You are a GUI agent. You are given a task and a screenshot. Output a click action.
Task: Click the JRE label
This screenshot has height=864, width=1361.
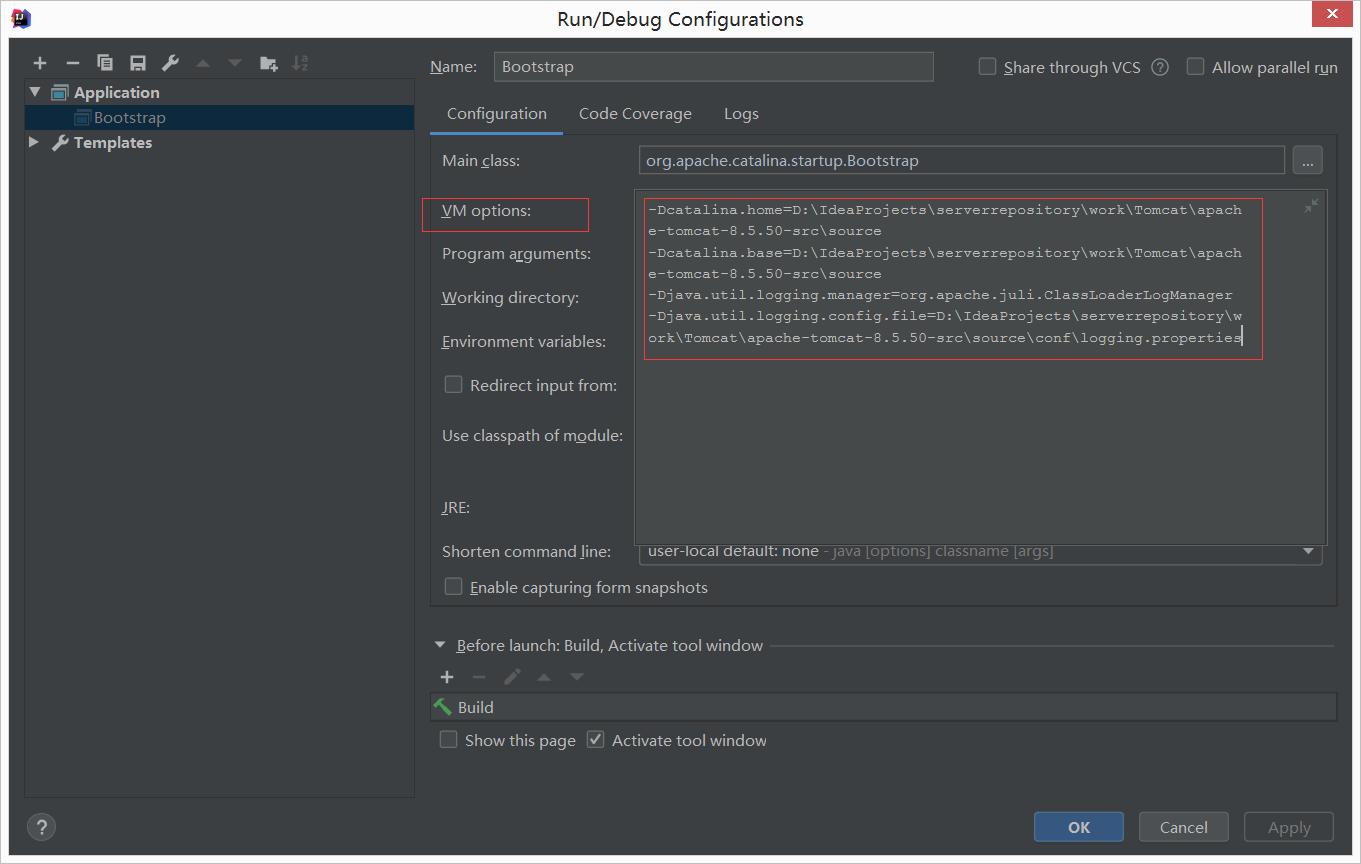point(456,508)
